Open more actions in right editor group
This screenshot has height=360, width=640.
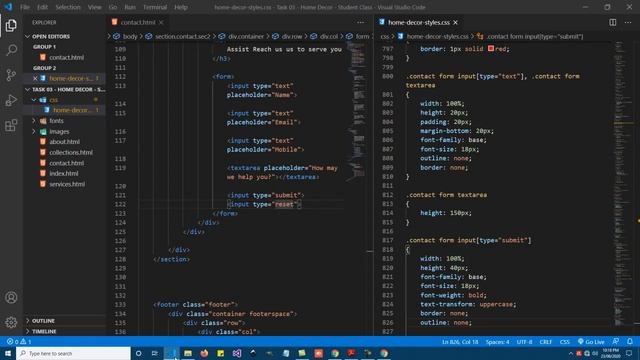[x=628, y=22]
